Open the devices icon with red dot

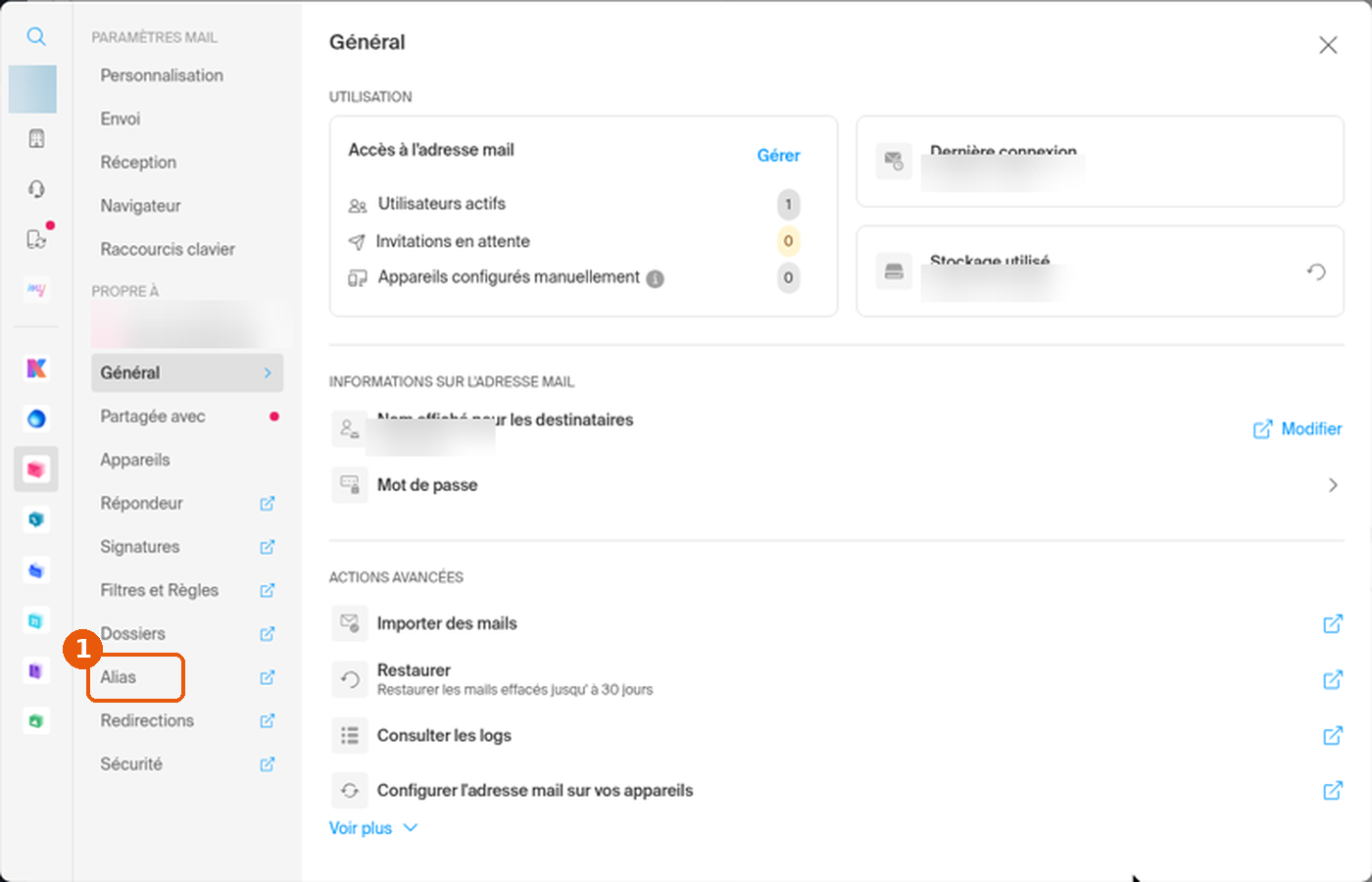click(x=37, y=239)
